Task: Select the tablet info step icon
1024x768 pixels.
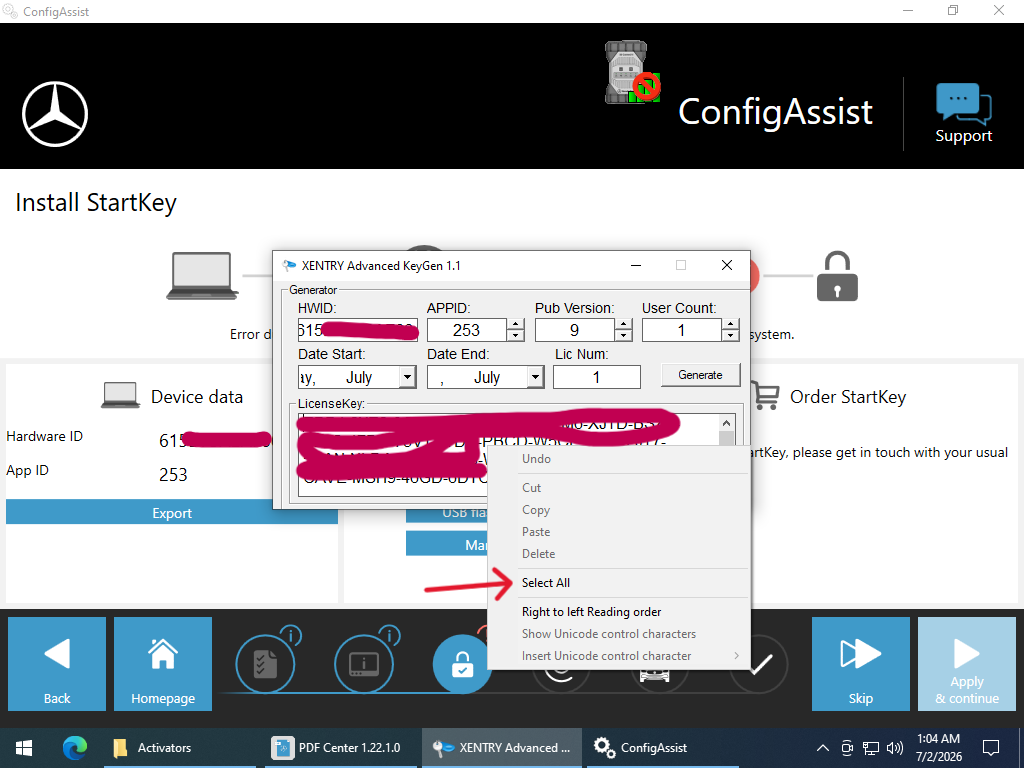Action: click(x=364, y=664)
